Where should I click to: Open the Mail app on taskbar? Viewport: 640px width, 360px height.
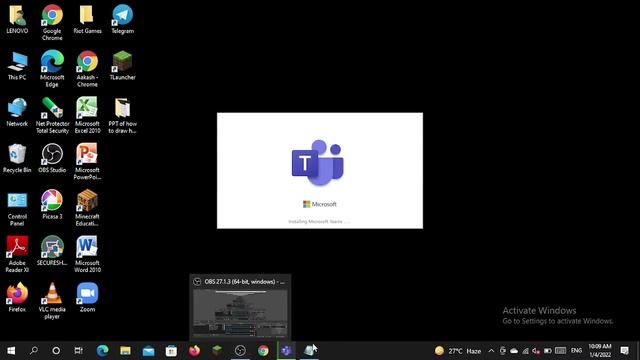tap(149, 351)
